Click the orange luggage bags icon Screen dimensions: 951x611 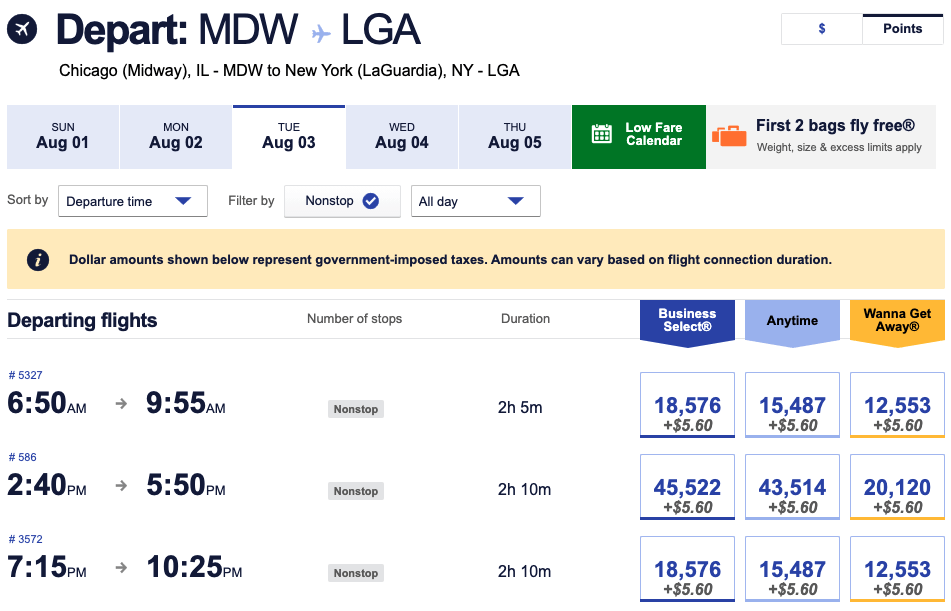pyautogui.click(x=729, y=135)
